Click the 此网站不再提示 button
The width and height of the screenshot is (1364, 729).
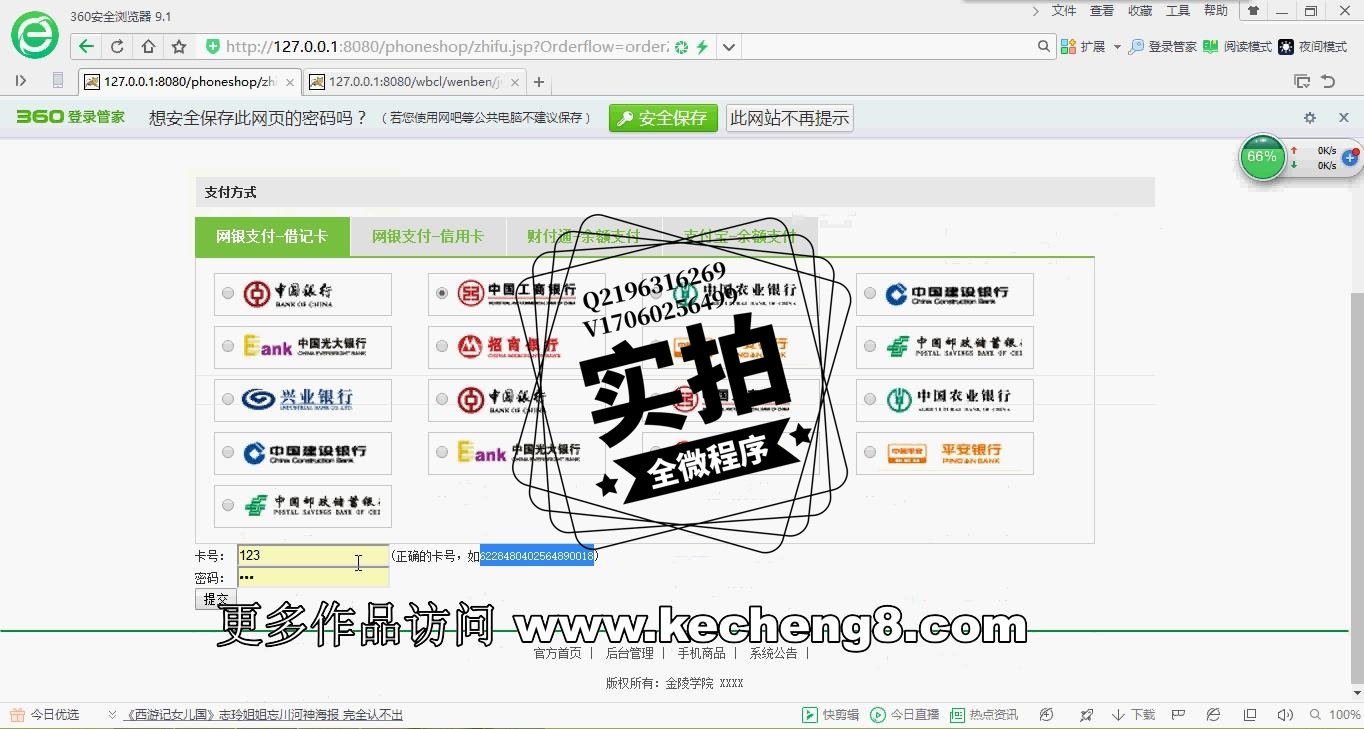pos(790,118)
